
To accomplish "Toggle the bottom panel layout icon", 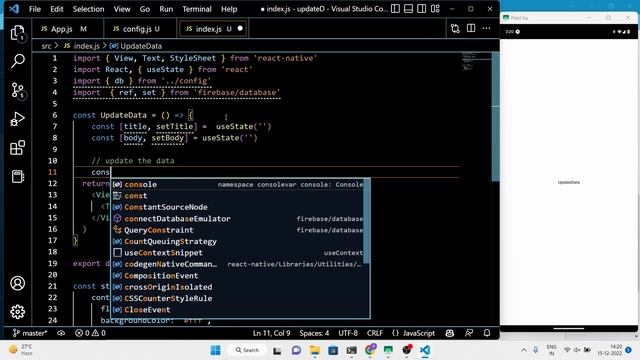I will [408, 9].
